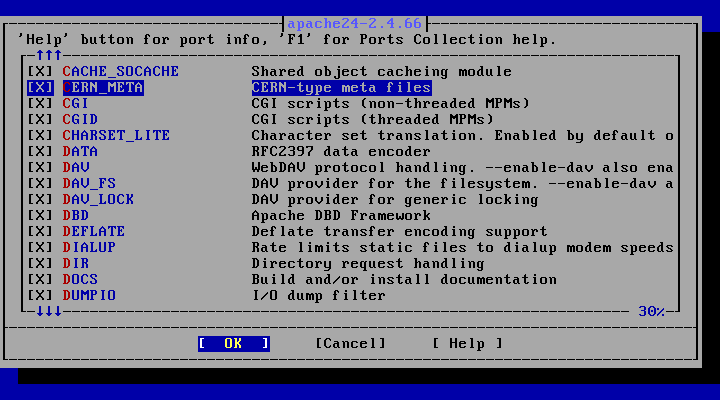
Task: Click 'CGI scripts (non-threaded MPMs)' description
Action: (x=391, y=104)
